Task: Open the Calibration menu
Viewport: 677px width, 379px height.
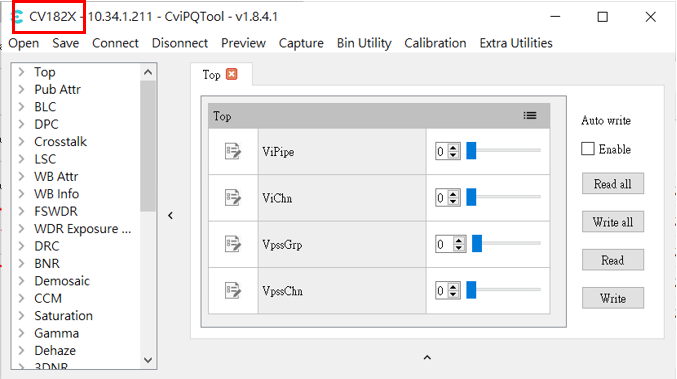Action: pos(435,43)
